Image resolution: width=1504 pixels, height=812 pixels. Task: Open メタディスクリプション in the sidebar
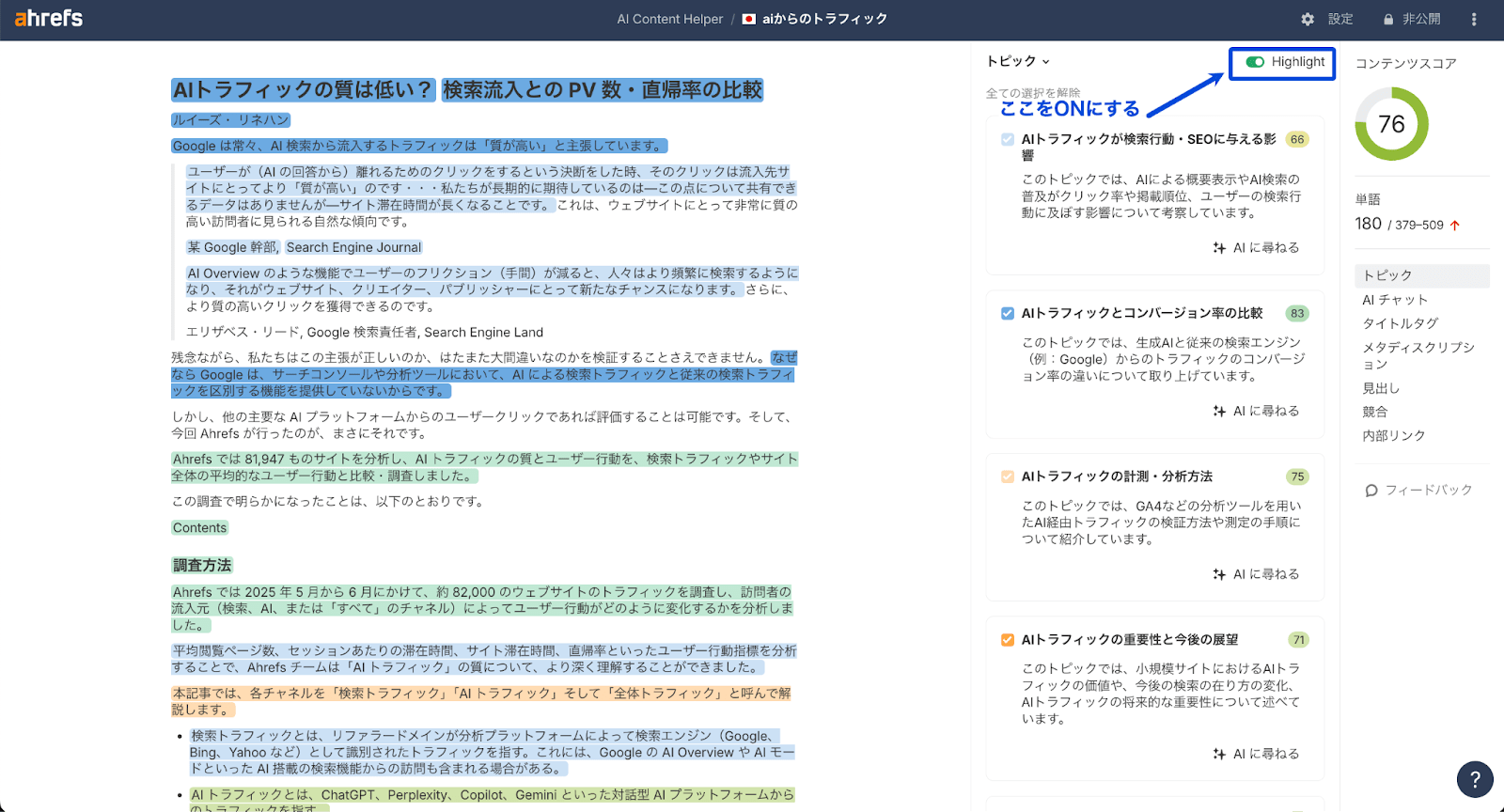1418,355
